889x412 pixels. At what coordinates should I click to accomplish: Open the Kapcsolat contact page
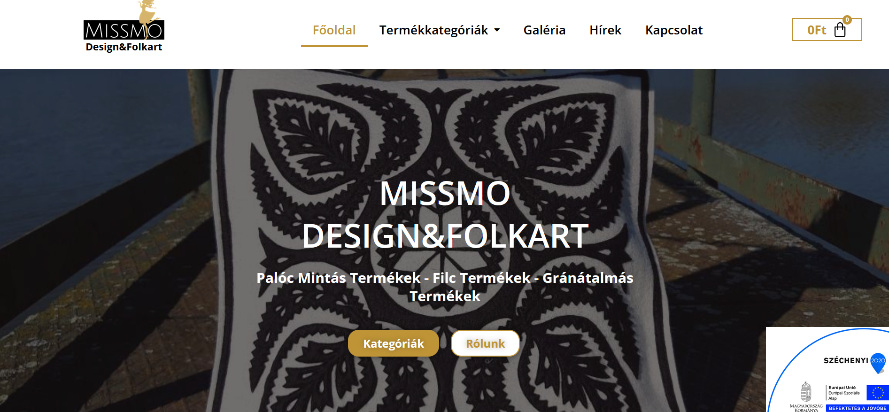(674, 30)
